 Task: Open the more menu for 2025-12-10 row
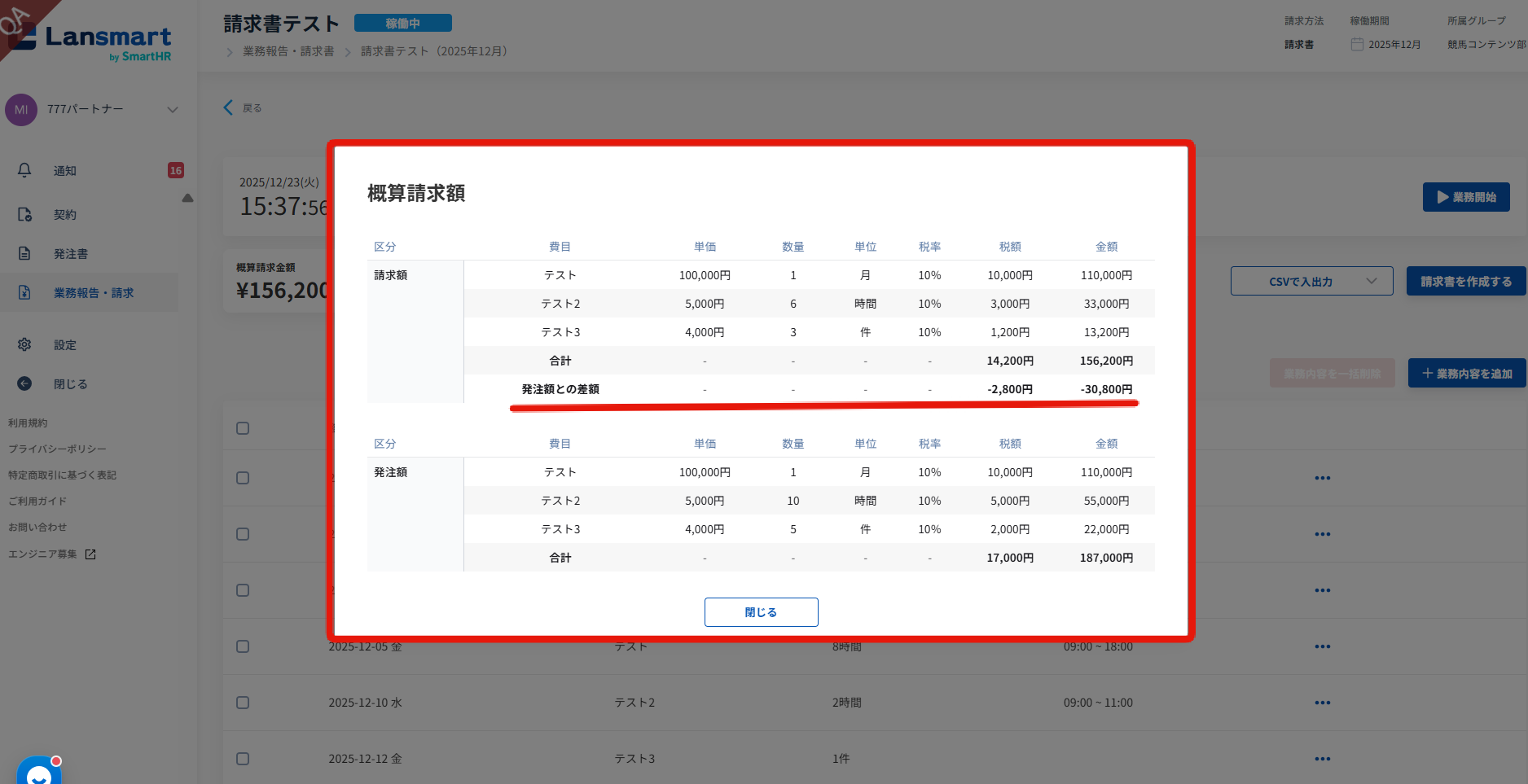coord(1323,703)
